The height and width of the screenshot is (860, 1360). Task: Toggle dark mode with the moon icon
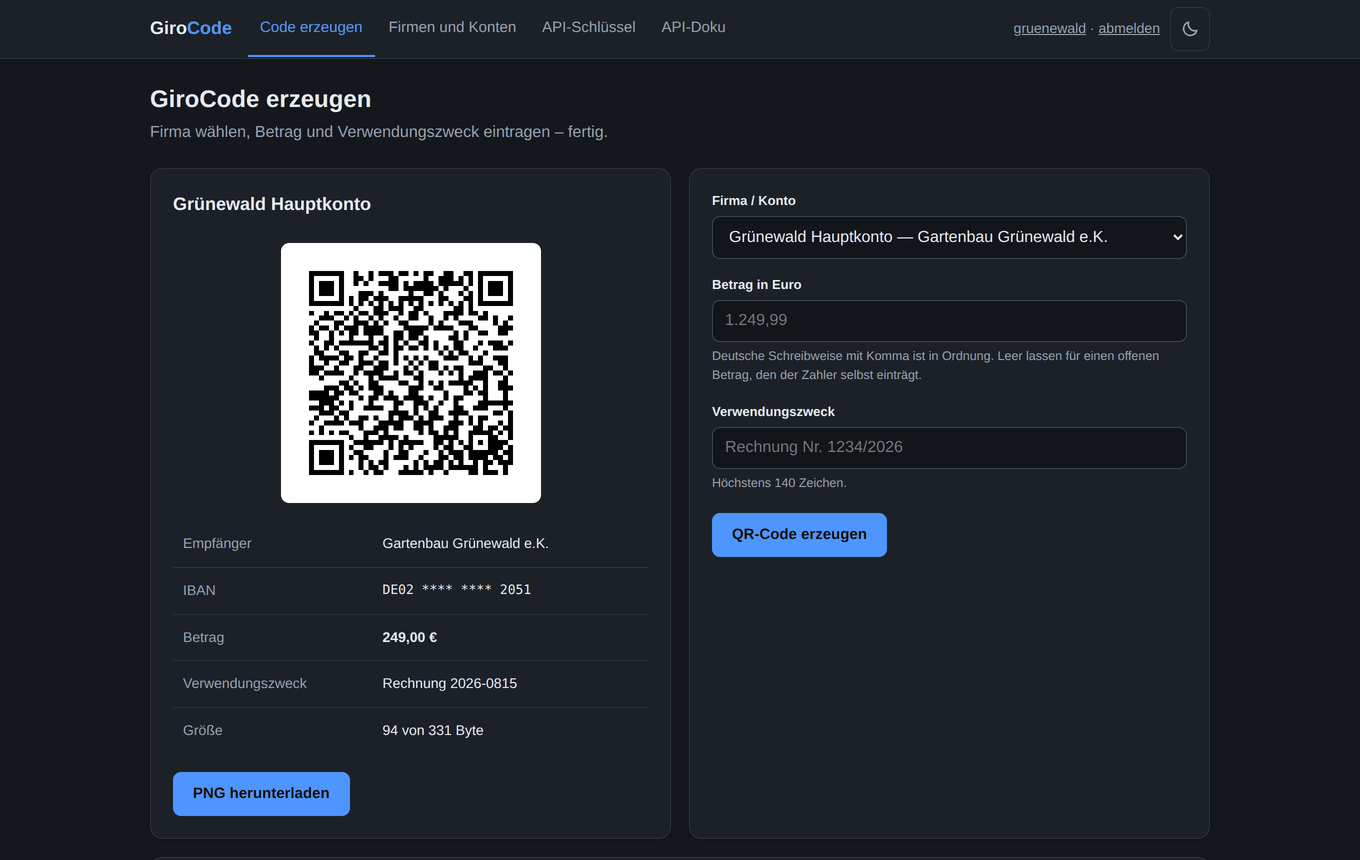[1190, 29]
